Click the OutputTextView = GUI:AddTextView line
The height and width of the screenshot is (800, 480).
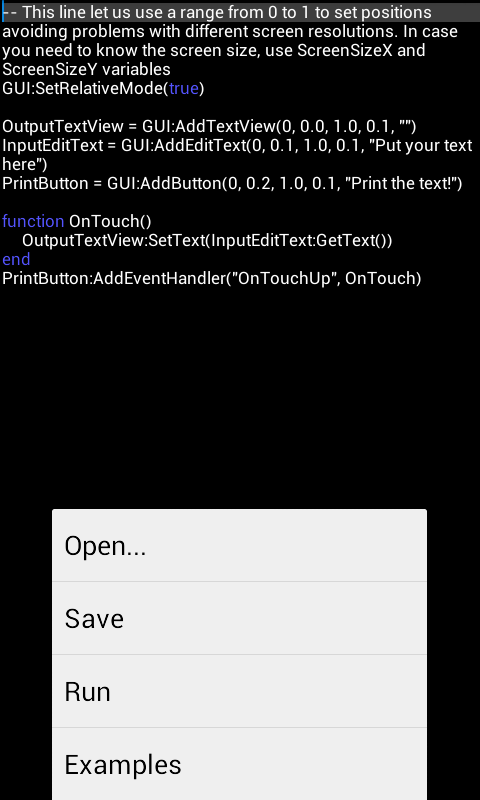(x=209, y=126)
